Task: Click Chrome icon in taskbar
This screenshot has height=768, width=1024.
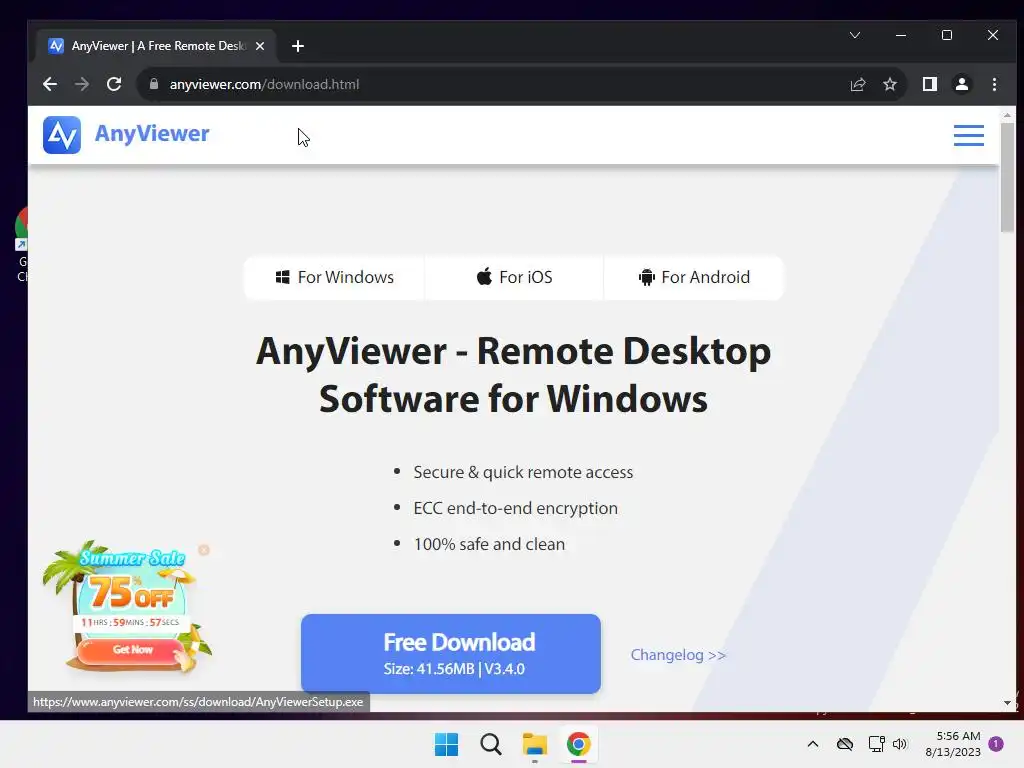Action: click(x=579, y=744)
